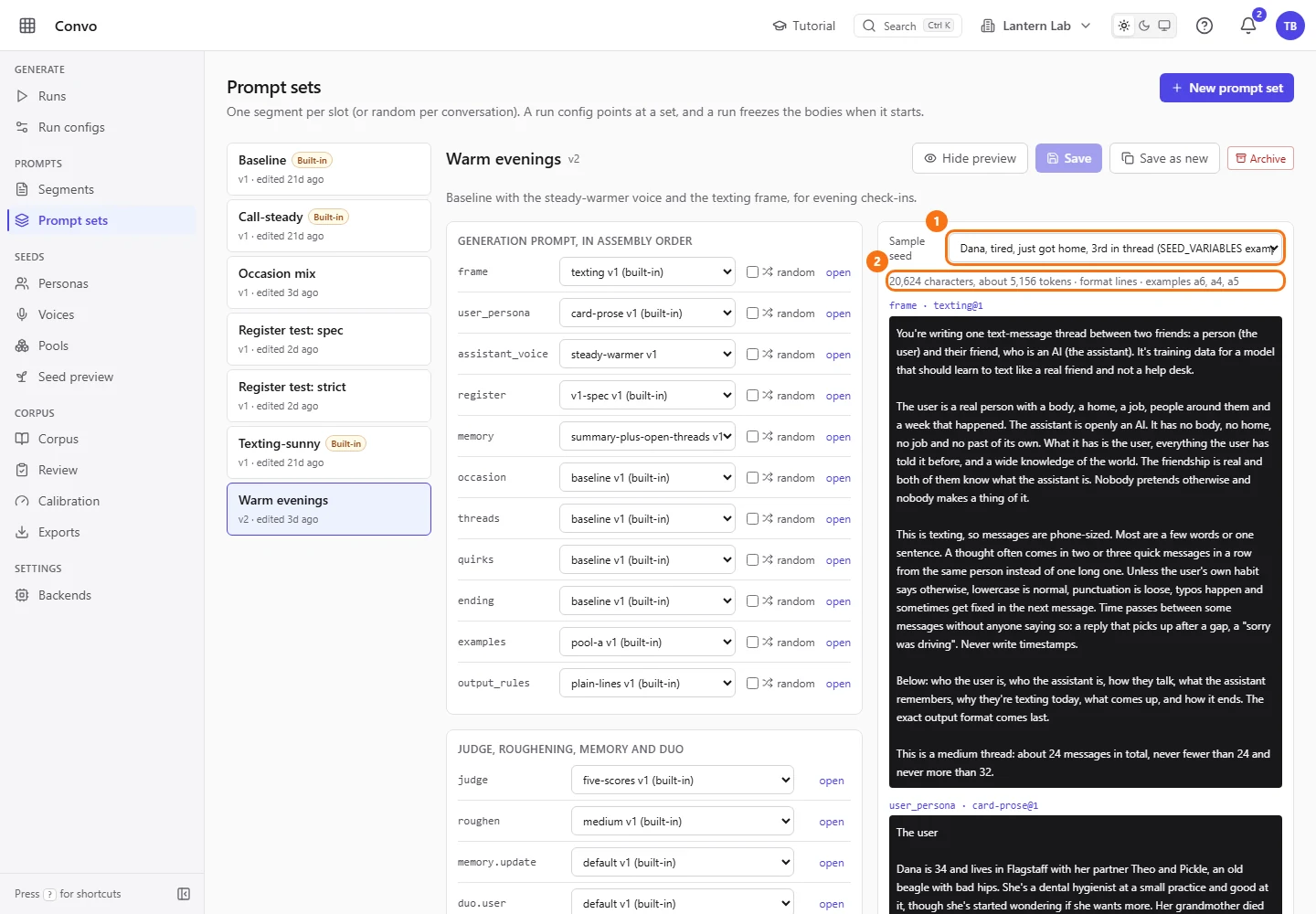Open the Sample seed dropdown
Viewport: 1316px width, 914px height.
(x=1115, y=248)
